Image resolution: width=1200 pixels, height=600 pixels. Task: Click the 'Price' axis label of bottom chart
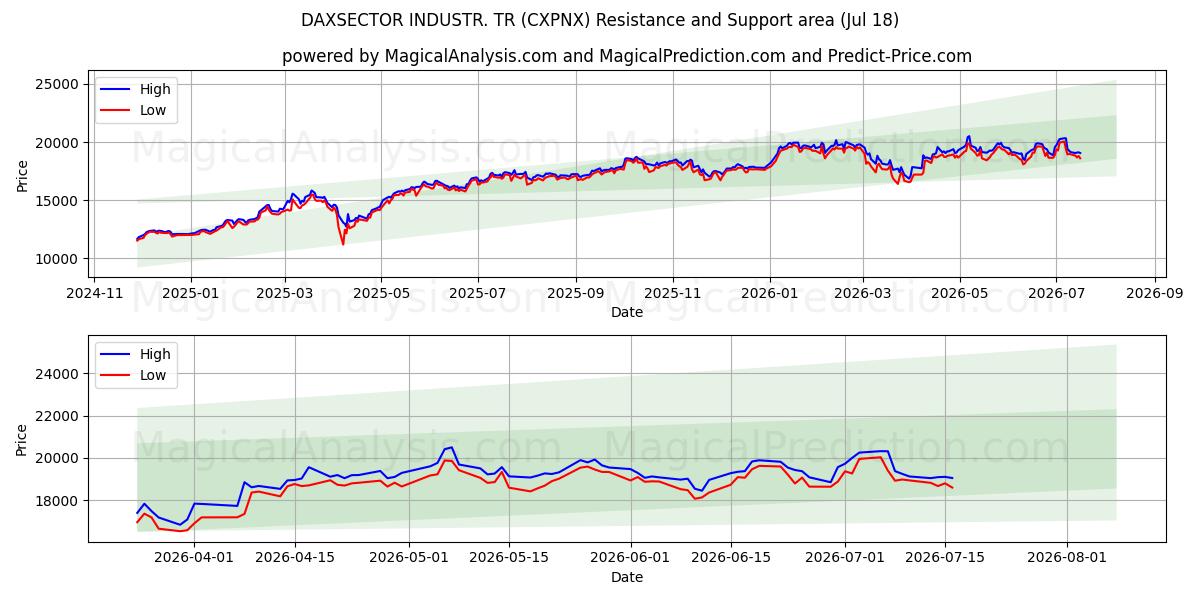(x=23, y=440)
